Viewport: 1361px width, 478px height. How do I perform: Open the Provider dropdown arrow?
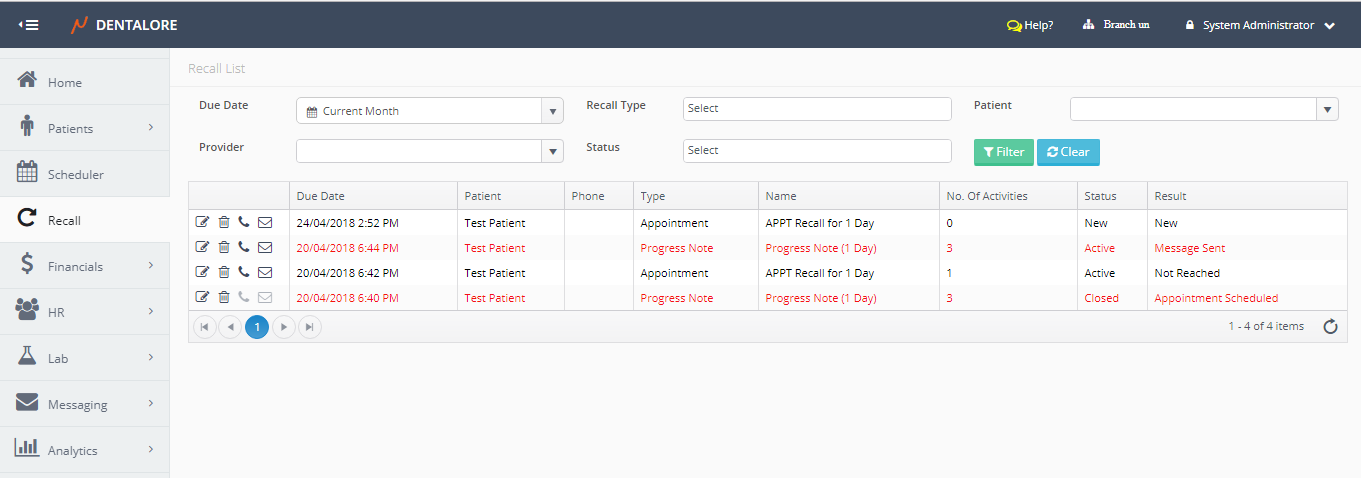coord(552,151)
